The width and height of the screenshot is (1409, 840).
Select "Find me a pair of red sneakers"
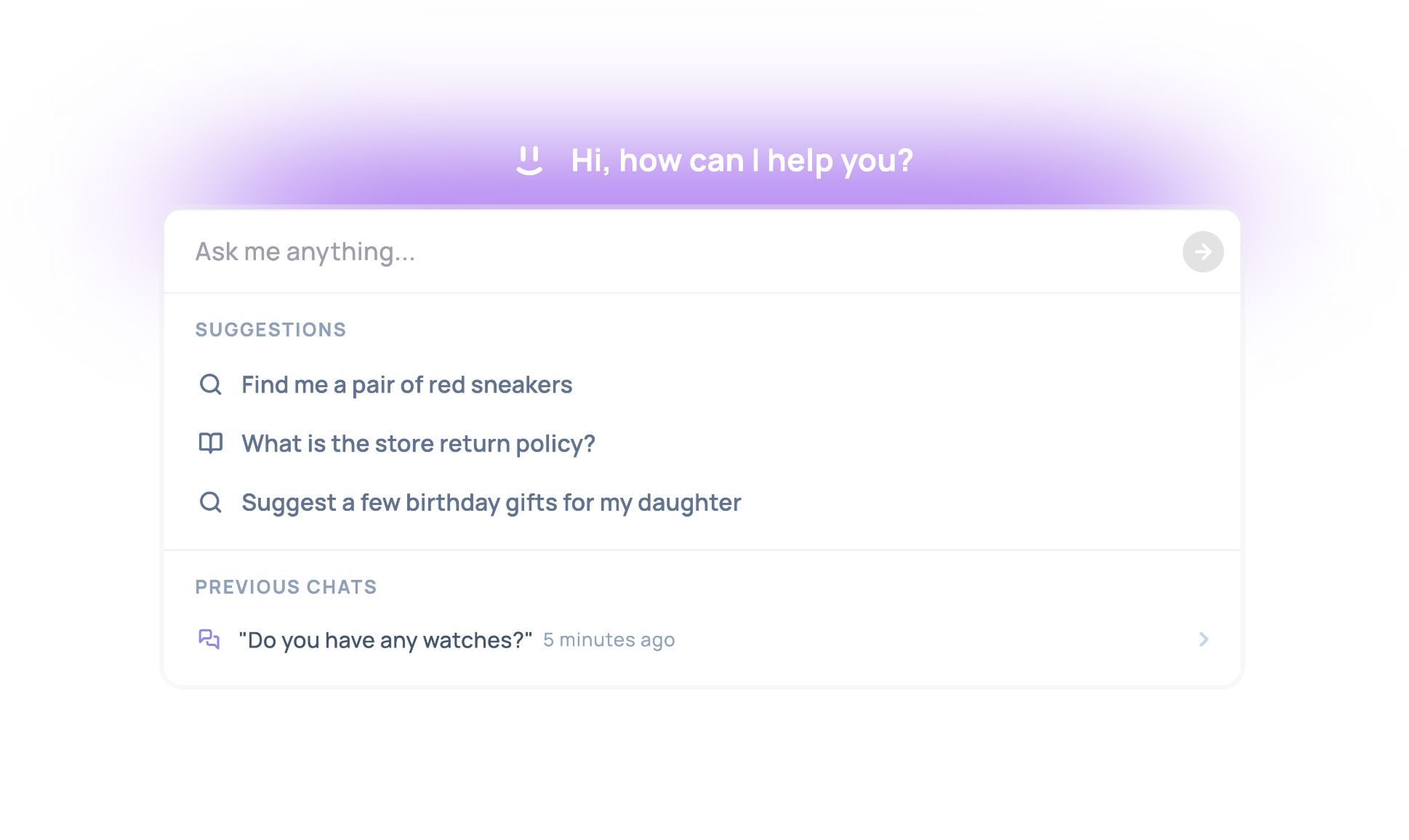point(406,384)
